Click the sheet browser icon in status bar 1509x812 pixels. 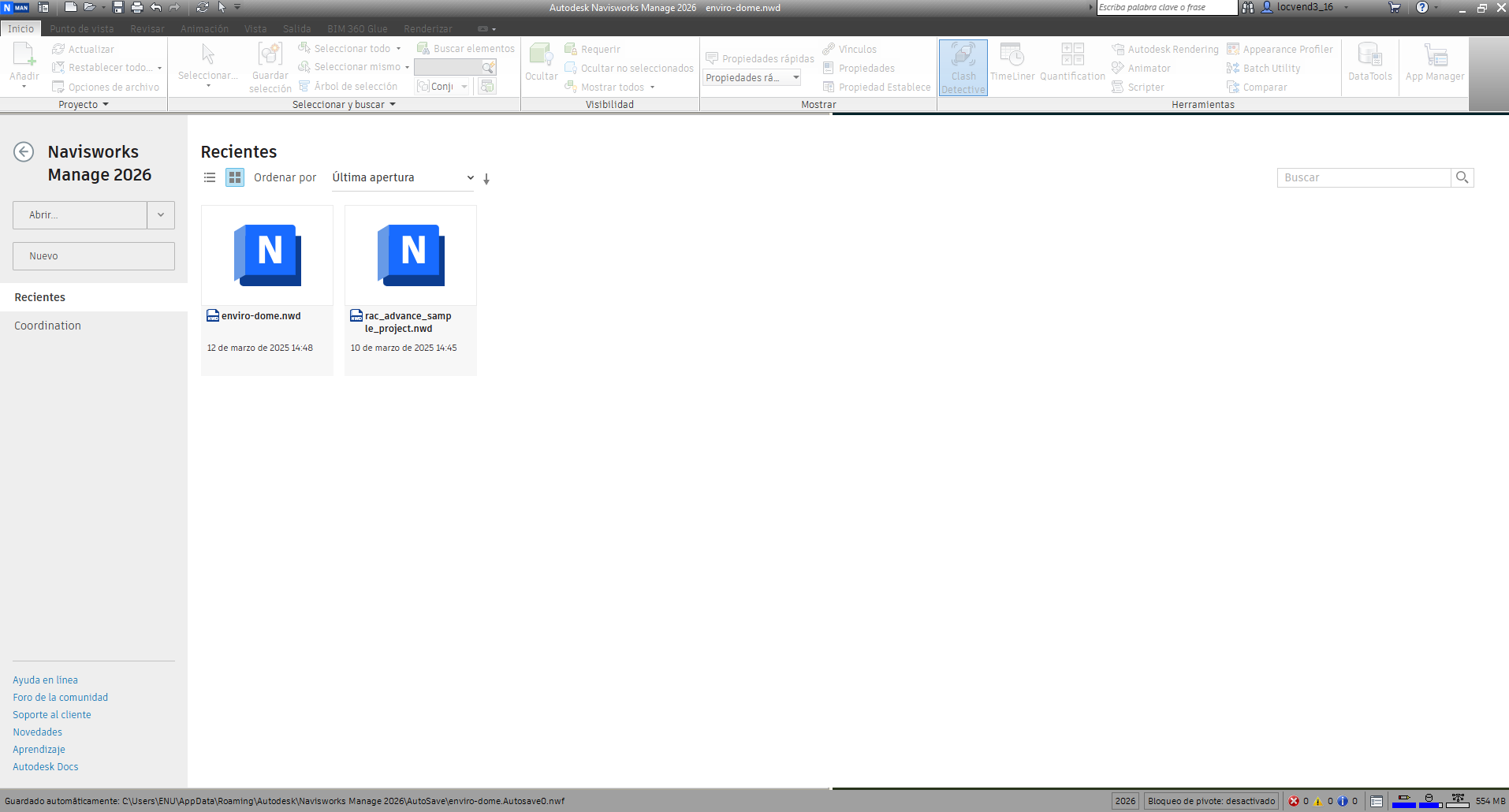pyautogui.click(x=1377, y=801)
